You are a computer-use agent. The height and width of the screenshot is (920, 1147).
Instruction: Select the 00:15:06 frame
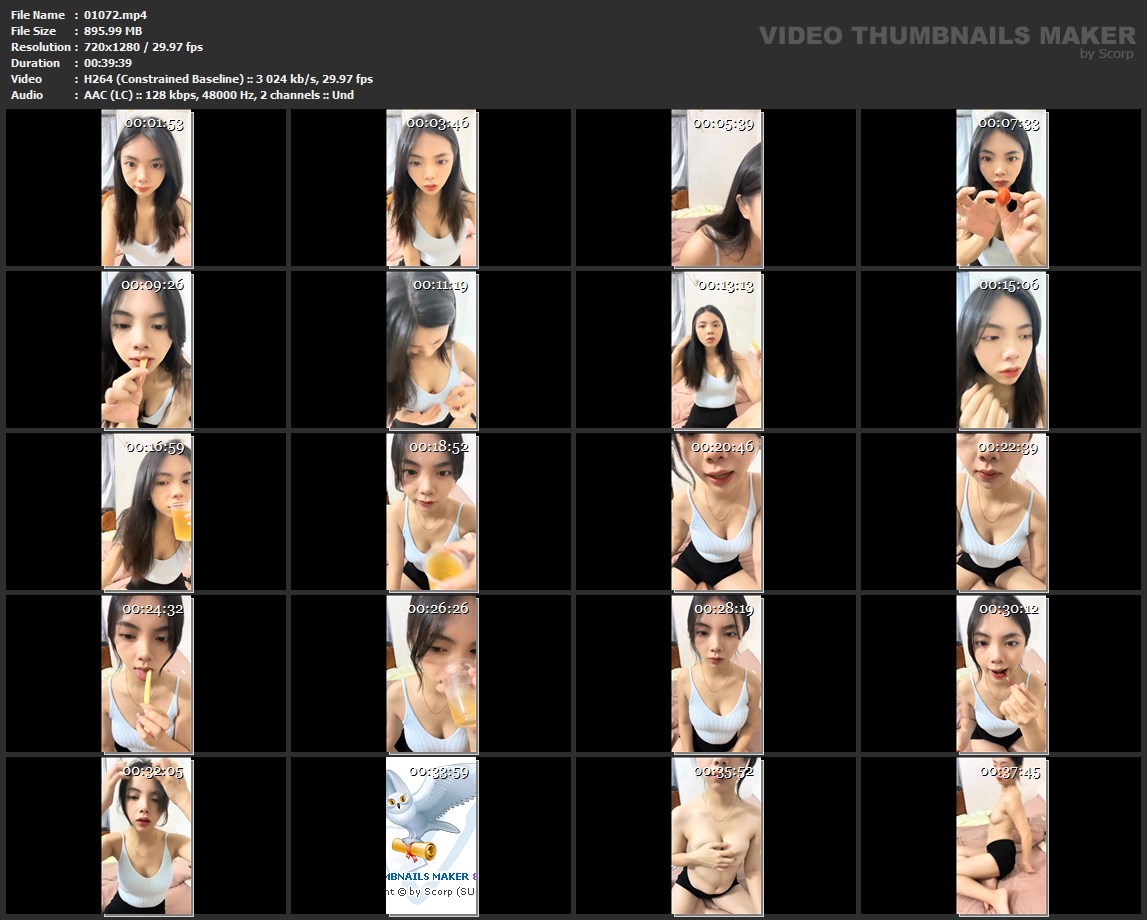tap(1001, 350)
